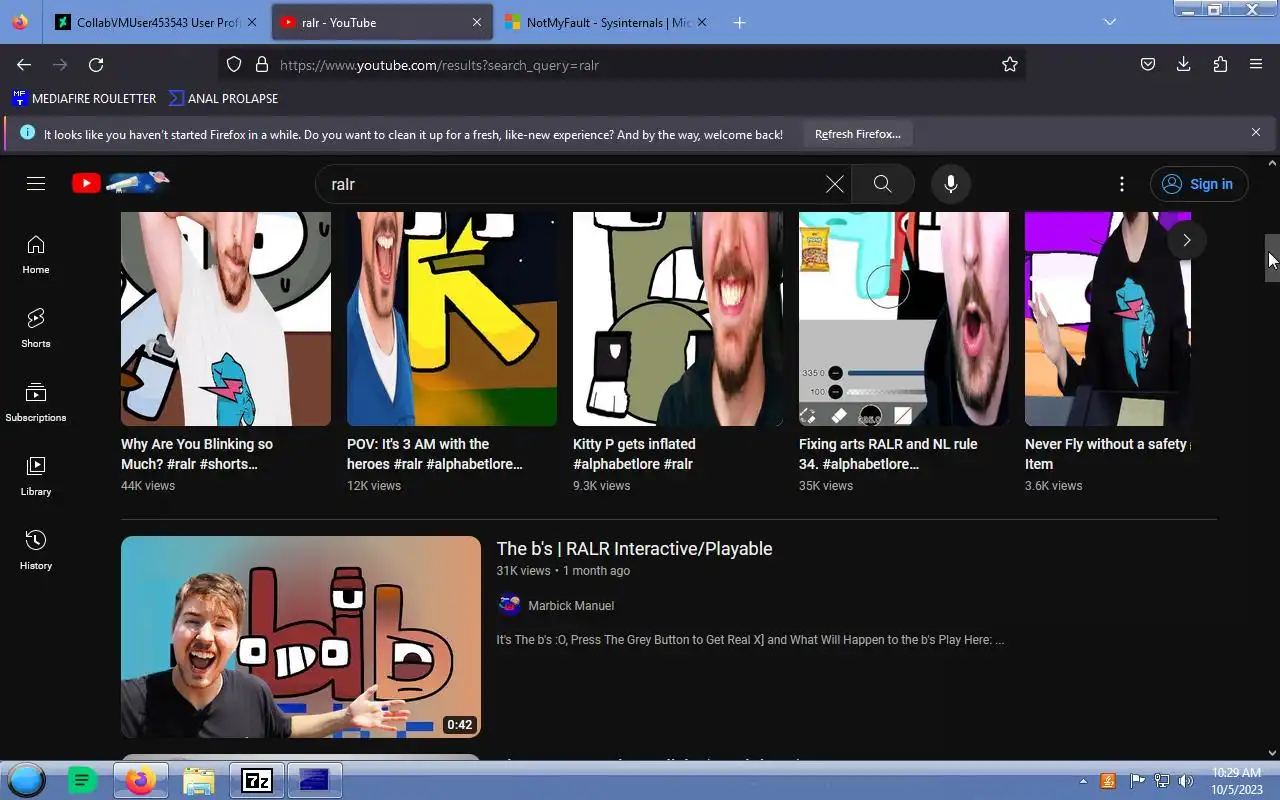Open Action Center flag tray icon
Image resolution: width=1280 pixels, height=800 pixels.
[x=1137, y=781]
